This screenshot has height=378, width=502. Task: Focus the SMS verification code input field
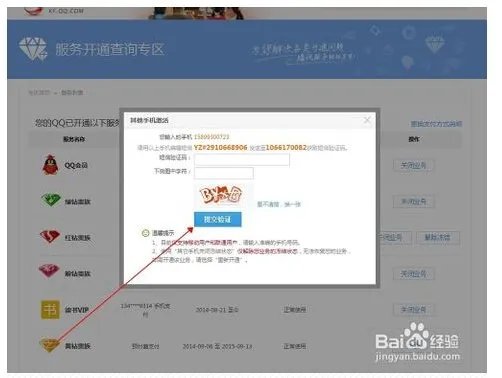click(242, 159)
